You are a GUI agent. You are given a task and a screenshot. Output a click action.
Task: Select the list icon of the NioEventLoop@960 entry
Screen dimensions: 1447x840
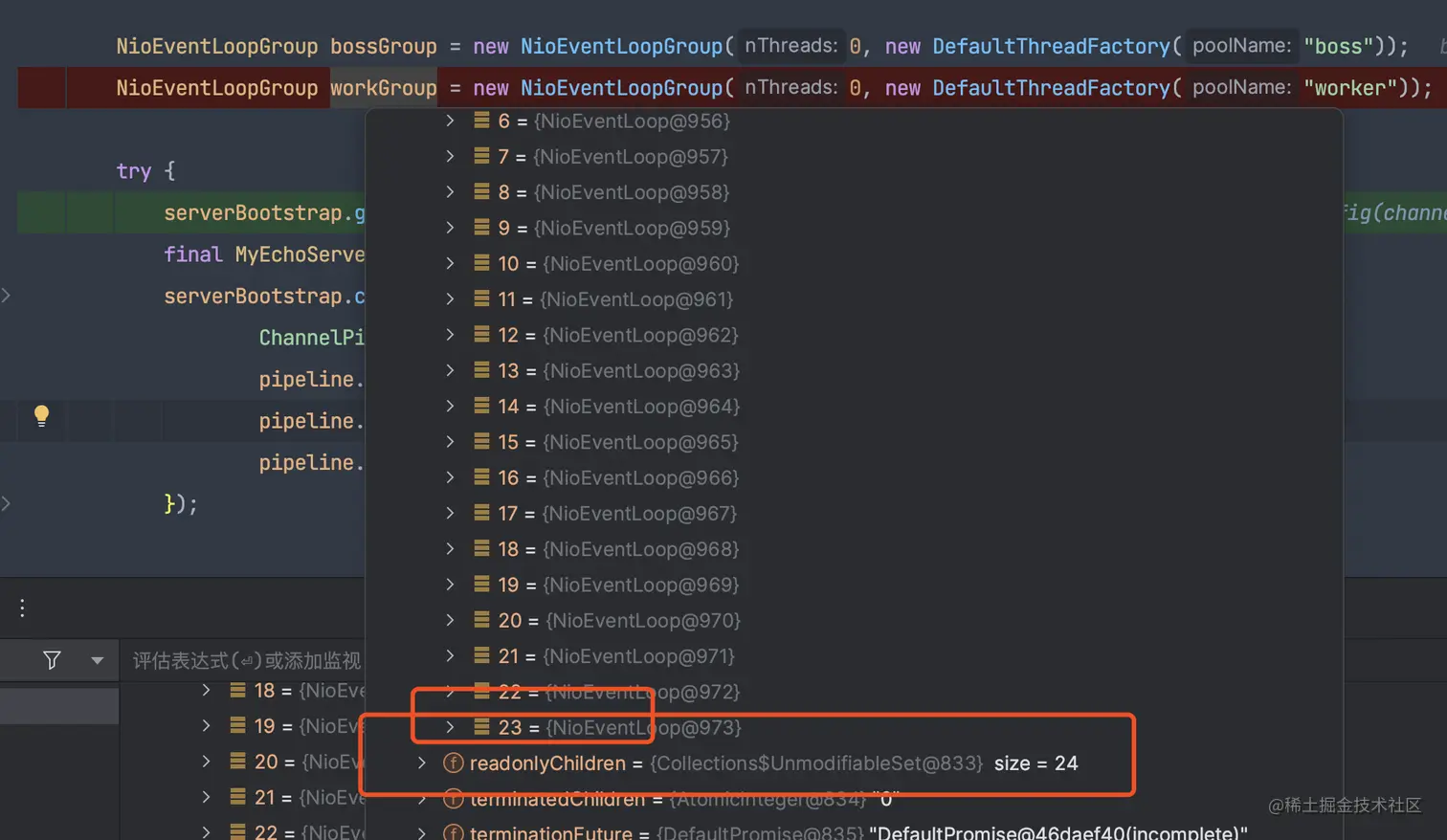click(481, 263)
